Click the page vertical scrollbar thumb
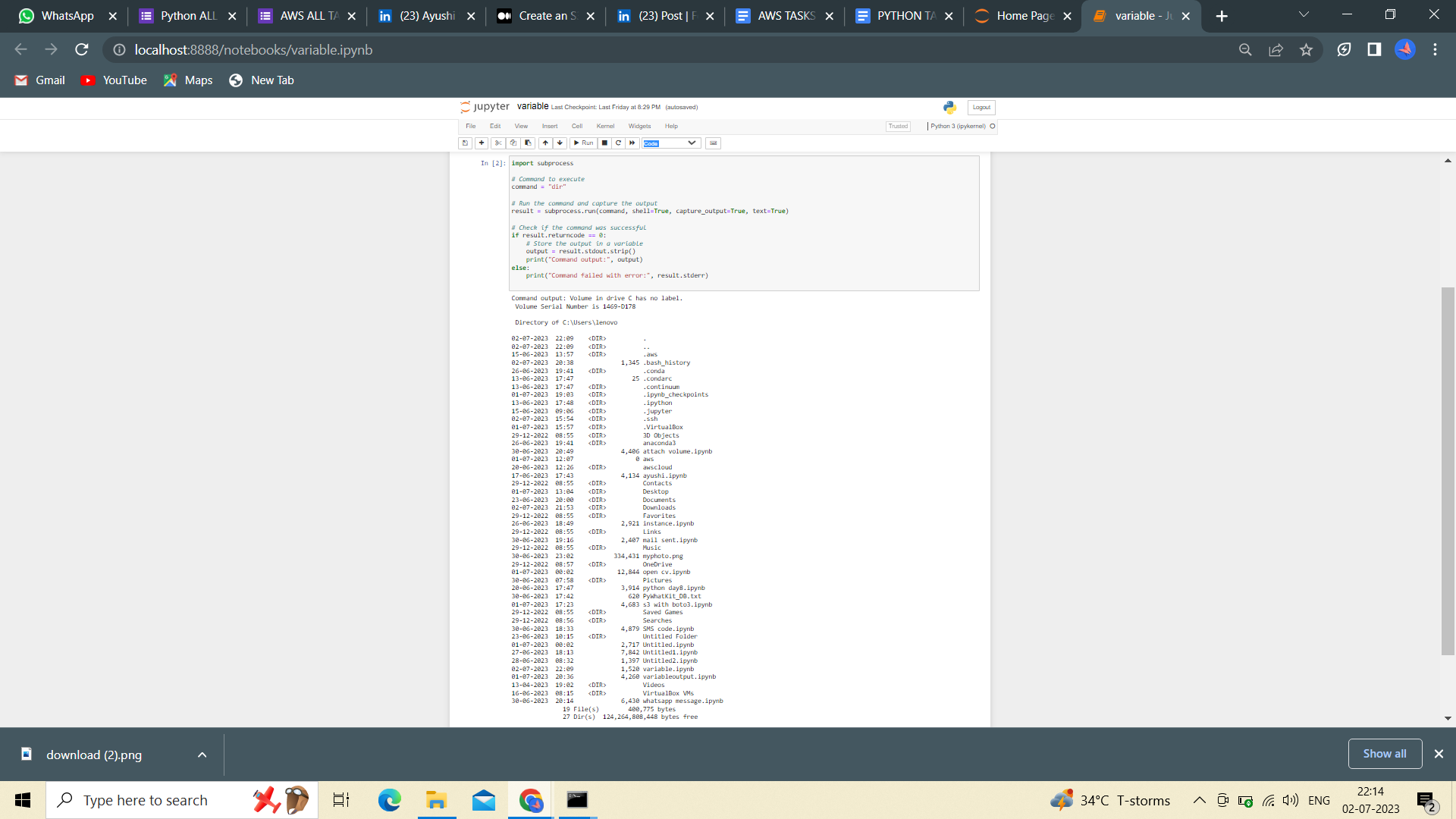Screen dimensions: 1456x819 [1448, 470]
